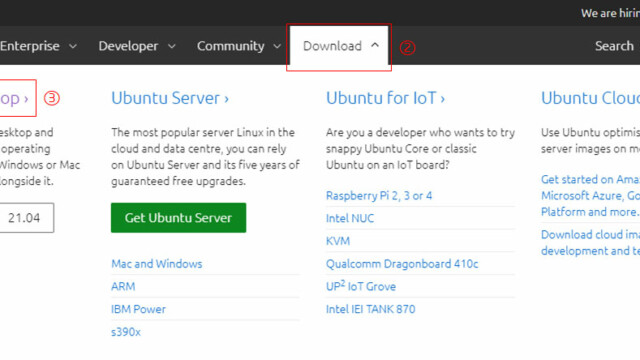Open the Intel IEI TANK 870 link
The height and width of the screenshot is (360, 640).
(370, 309)
